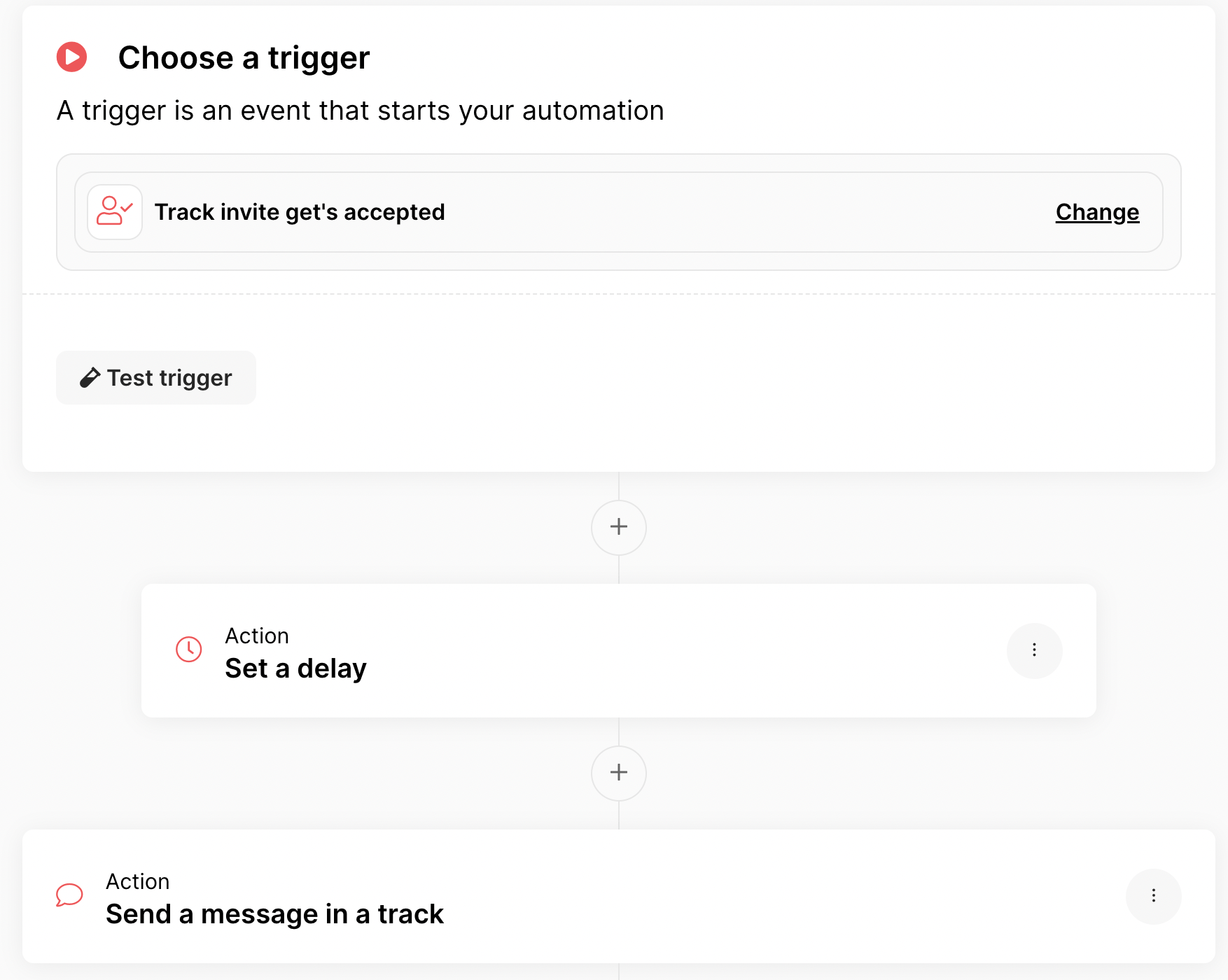The width and height of the screenshot is (1228, 980).
Task: Run Test trigger
Action: [x=156, y=377]
